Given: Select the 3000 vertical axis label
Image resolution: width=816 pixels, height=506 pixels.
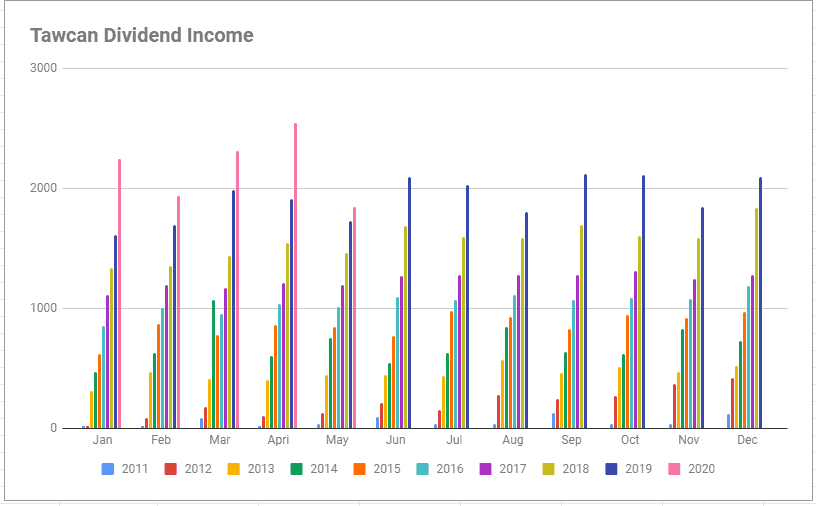Looking at the screenshot, I should point(44,68).
